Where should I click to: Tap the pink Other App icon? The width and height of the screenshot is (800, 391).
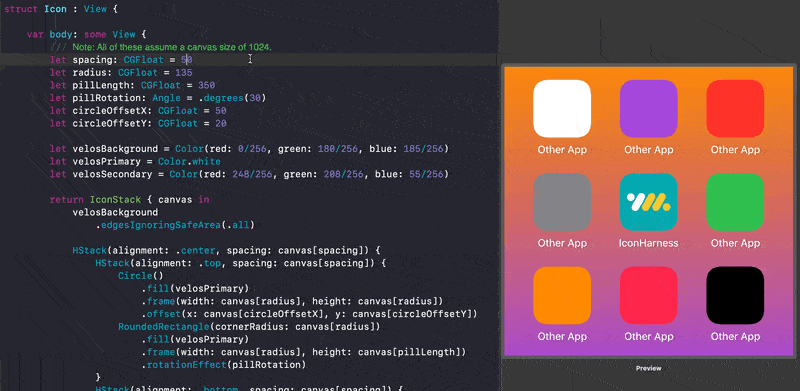[648, 295]
